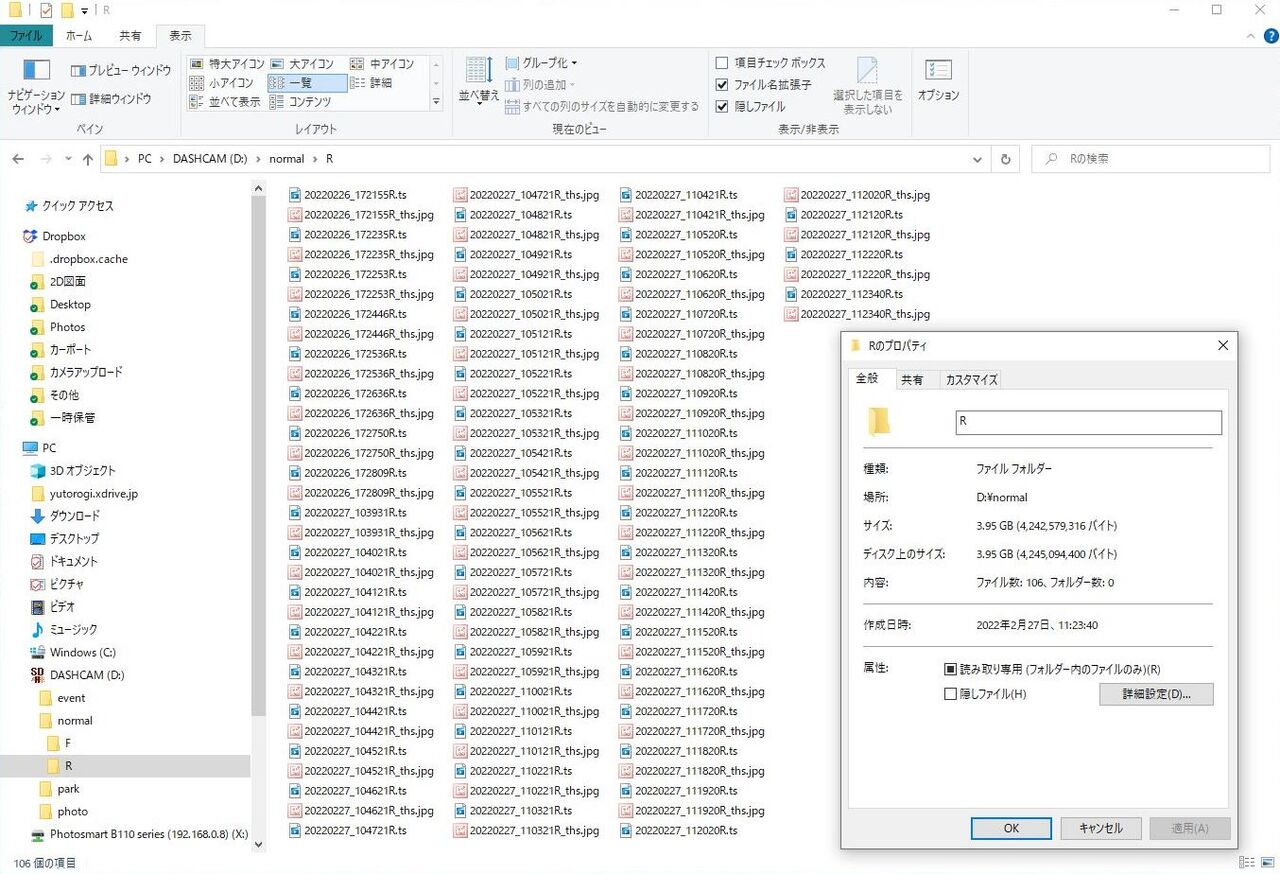Viewport: 1280px width, 874px height.
Task: Select 特大アイコン layout
Action: click(226, 64)
